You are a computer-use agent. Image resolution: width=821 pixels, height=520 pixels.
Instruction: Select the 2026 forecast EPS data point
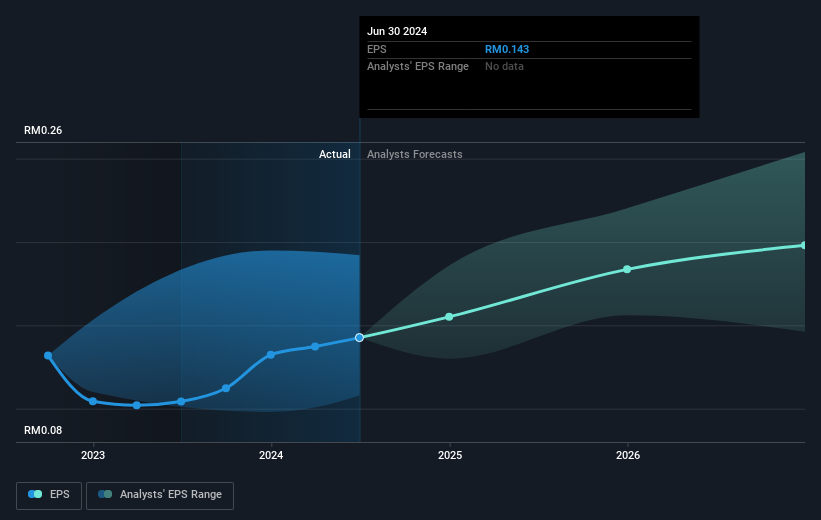coord(627,269)
